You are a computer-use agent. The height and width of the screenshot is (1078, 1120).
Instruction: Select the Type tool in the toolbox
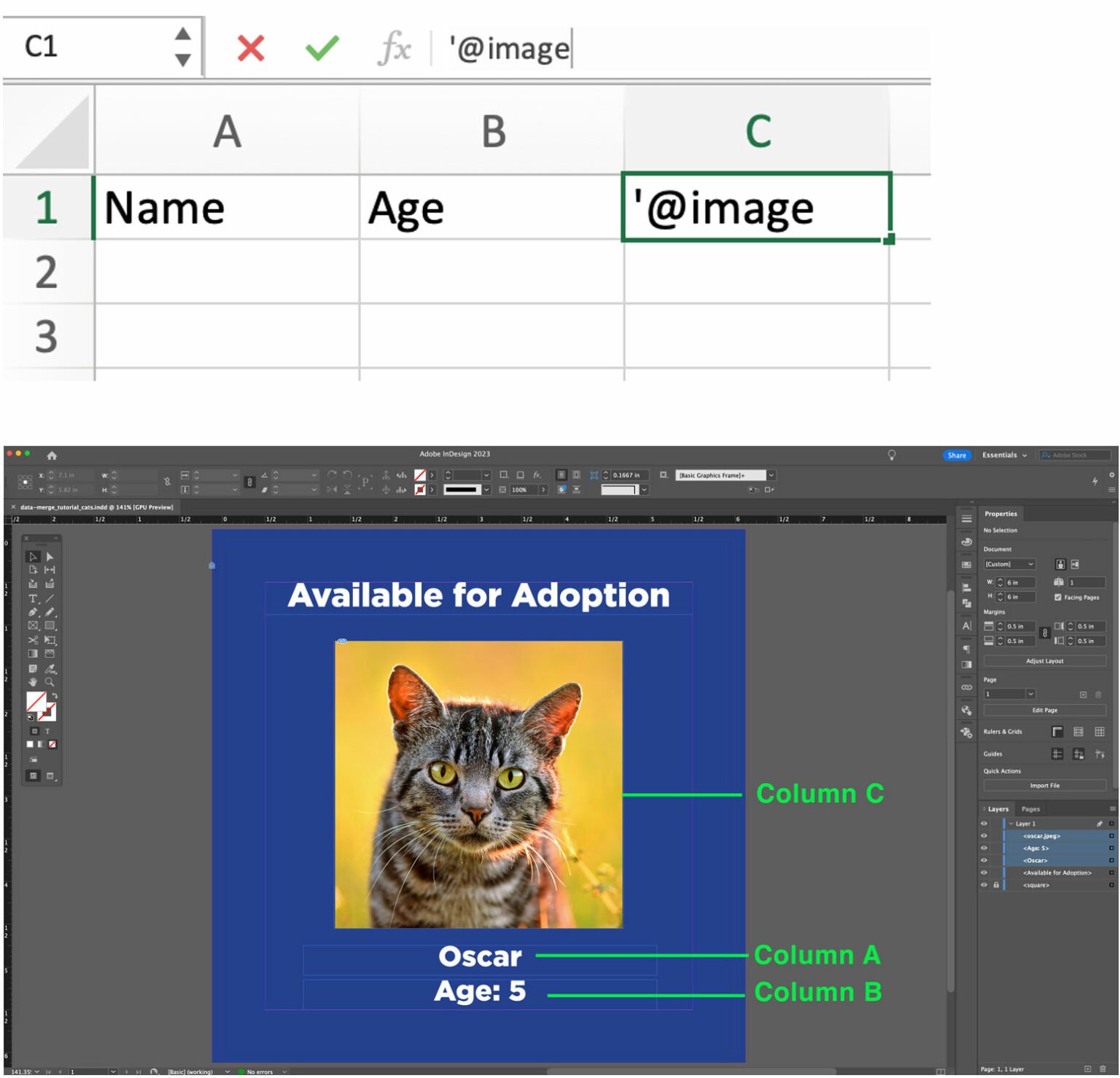(x=33, y=598)
